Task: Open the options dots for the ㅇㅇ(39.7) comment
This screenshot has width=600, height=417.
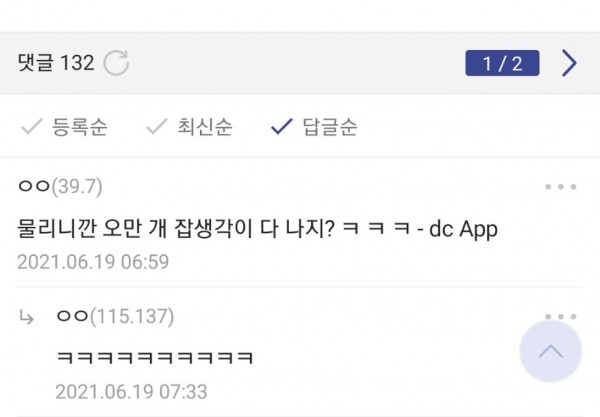Action: point(561,187)
